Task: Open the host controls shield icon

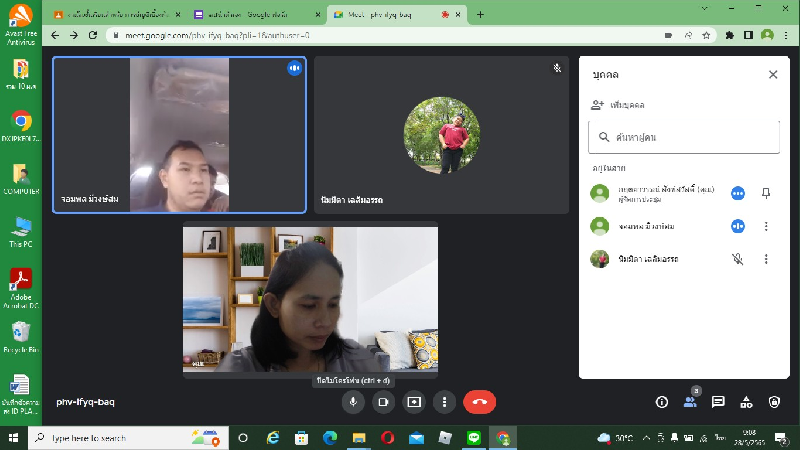Action: (774, 402)
